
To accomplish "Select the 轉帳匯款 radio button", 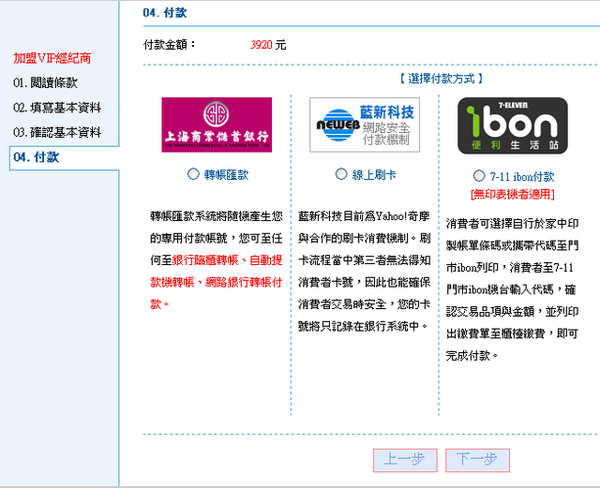I will coord(193,175).
